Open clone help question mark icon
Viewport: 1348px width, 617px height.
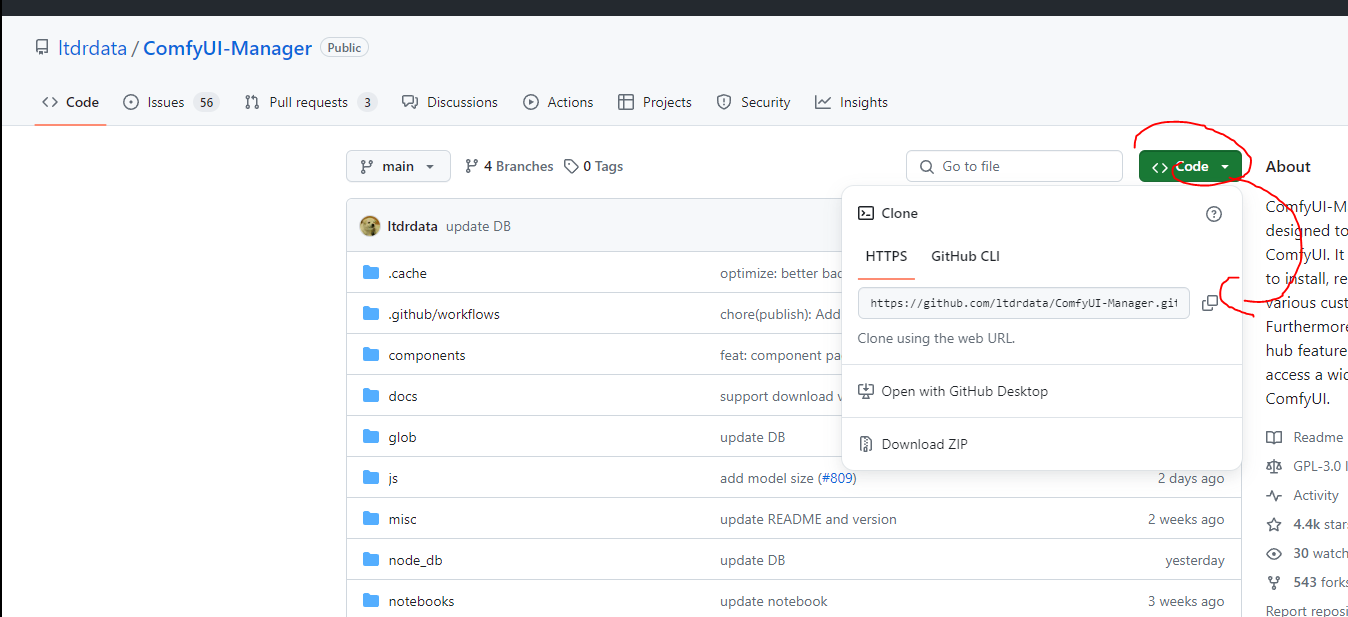click(x=1214, y=213)
